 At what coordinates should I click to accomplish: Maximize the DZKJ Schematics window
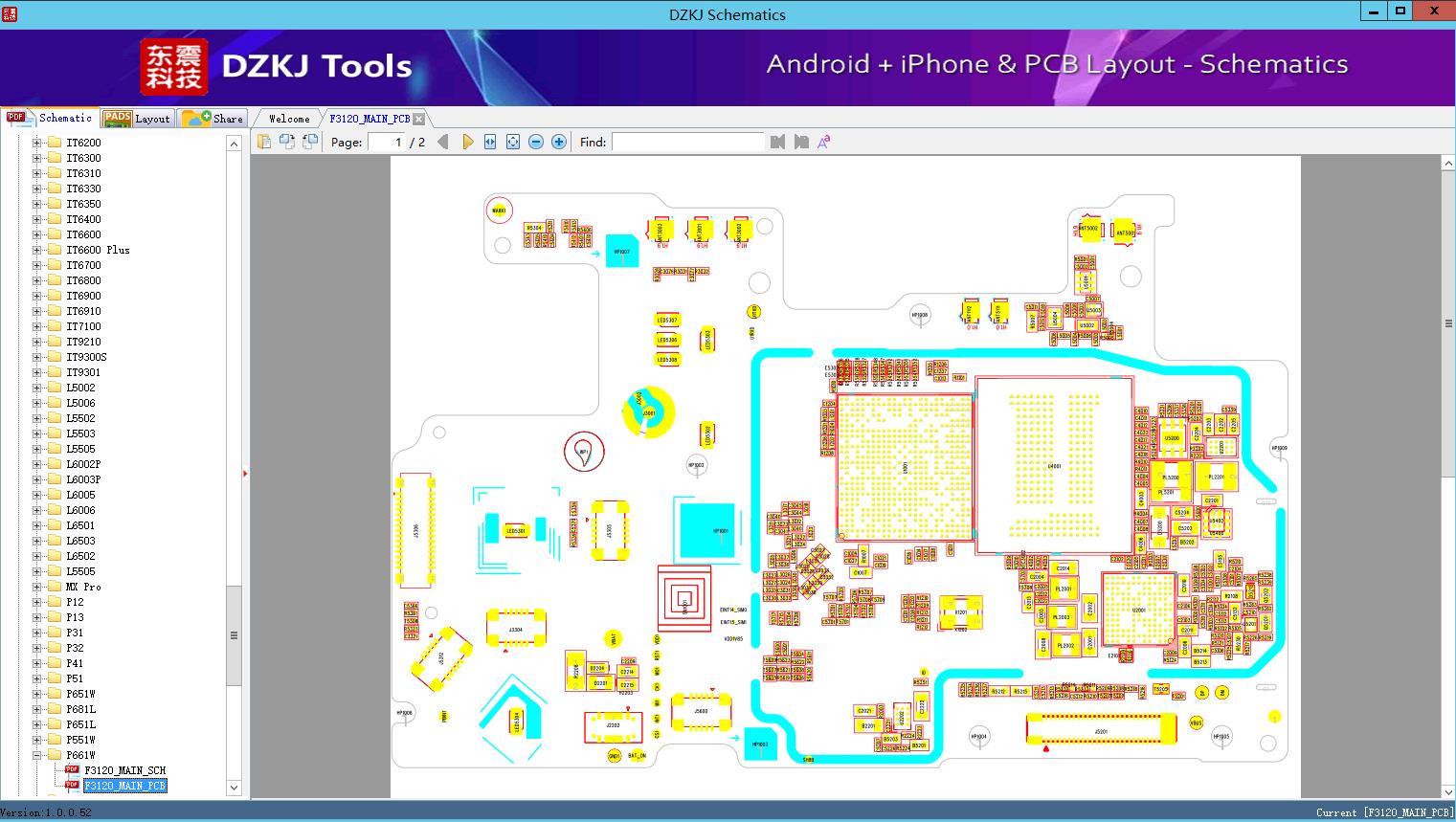click(1400, 11)
